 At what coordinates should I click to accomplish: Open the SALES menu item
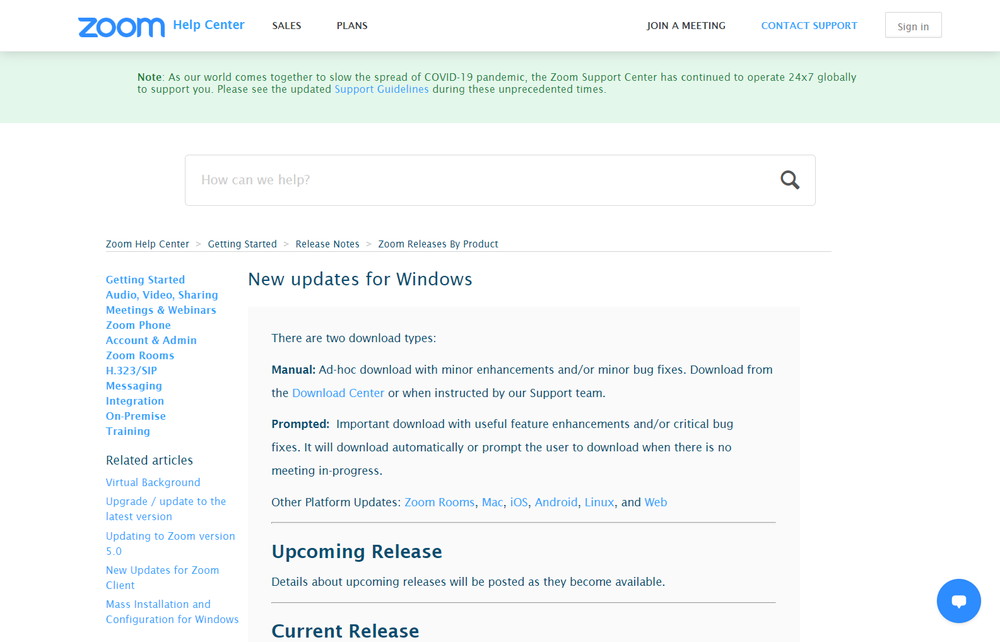[x=286, y=26]
